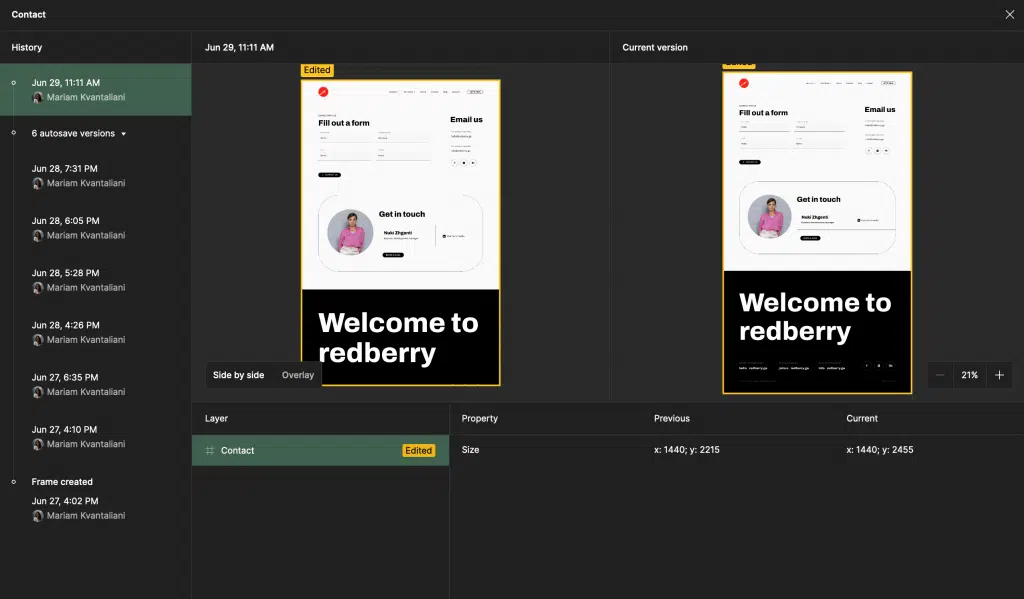Zoom out with the minus icon
Viewport: 1024px width, 599px height.
[x=940, y=375]
